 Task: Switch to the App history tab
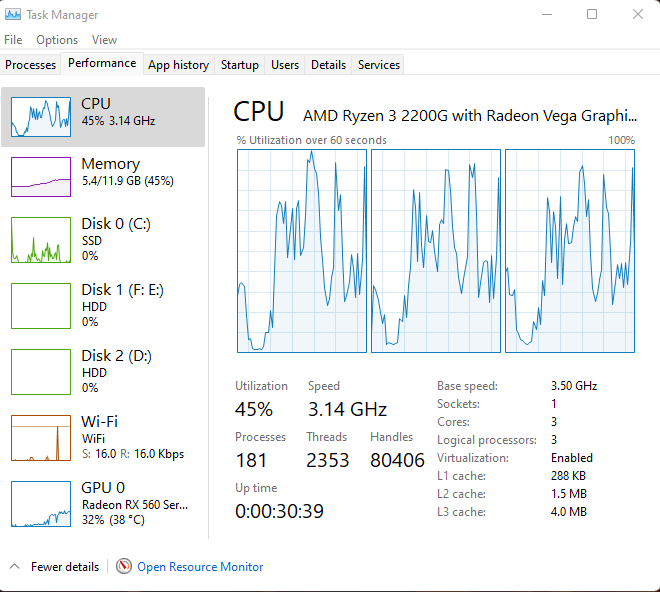tap(178, 65)
